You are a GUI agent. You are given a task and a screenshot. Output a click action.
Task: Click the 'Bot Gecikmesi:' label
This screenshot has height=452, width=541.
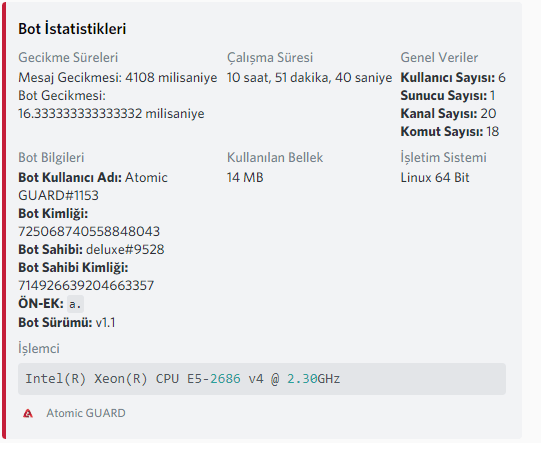62,96
